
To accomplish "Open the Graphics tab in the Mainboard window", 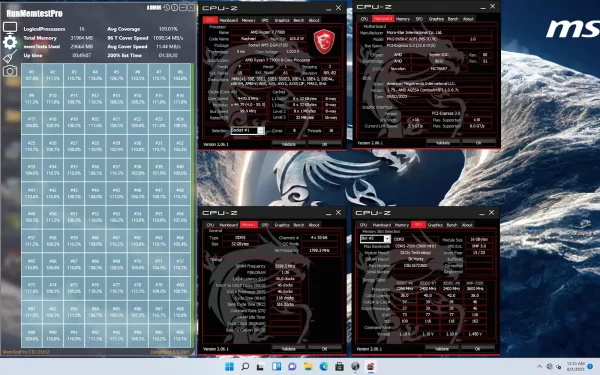I will click(436, 19).
